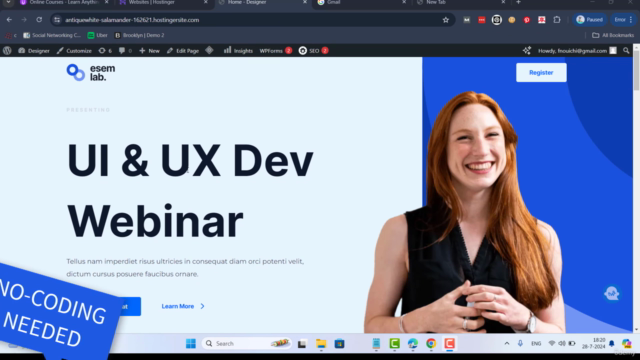Open the tab search dropdown arrow
Viewport: 640px width, 360px height.
coord(8,2)
